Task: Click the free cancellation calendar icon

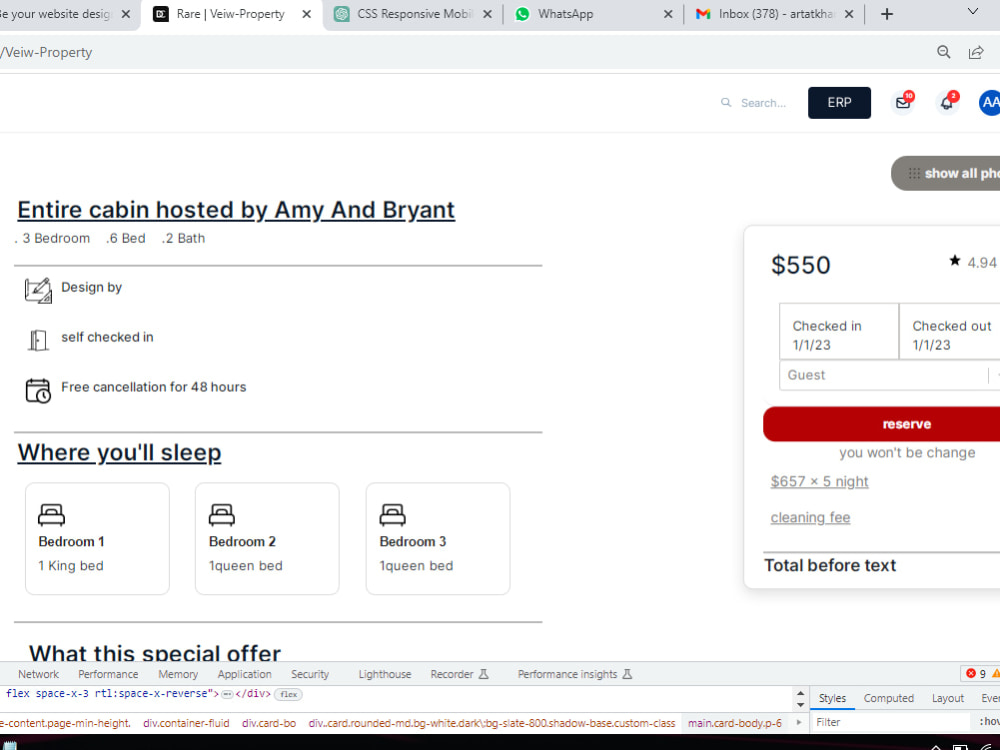Action: [38, 390]
